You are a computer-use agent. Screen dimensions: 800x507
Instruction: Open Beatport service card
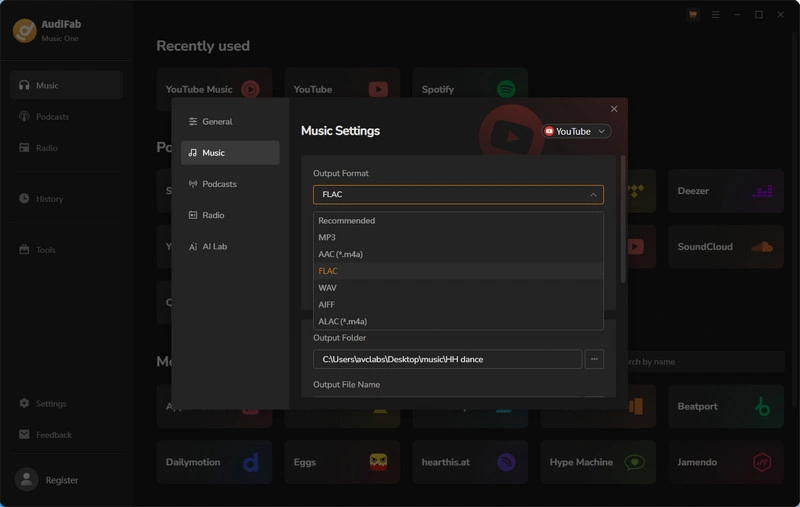726,406
